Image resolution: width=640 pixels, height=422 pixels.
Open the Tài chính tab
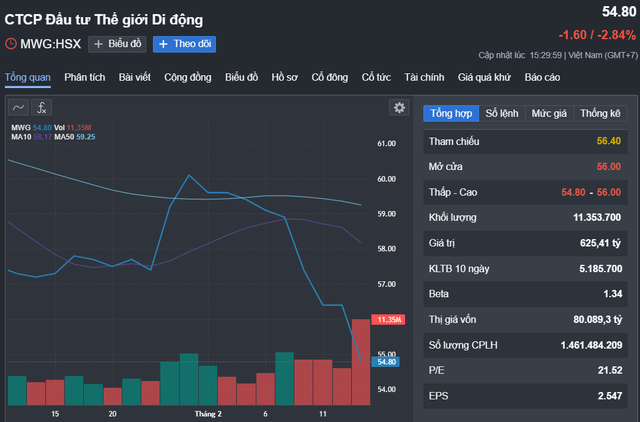click(x=424, y=77)
